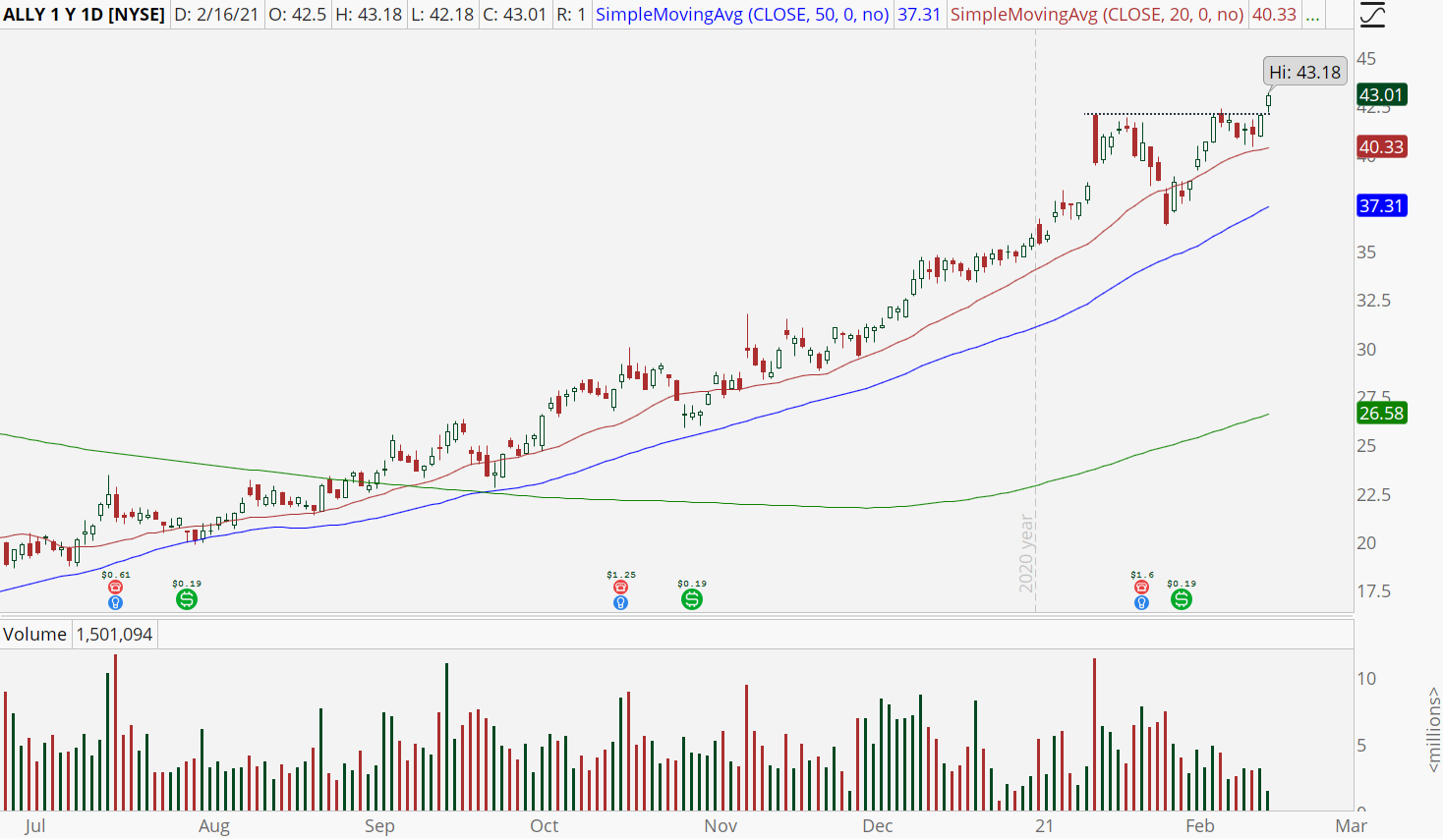Click the '21' year label on the time axis

[1044, 826]
